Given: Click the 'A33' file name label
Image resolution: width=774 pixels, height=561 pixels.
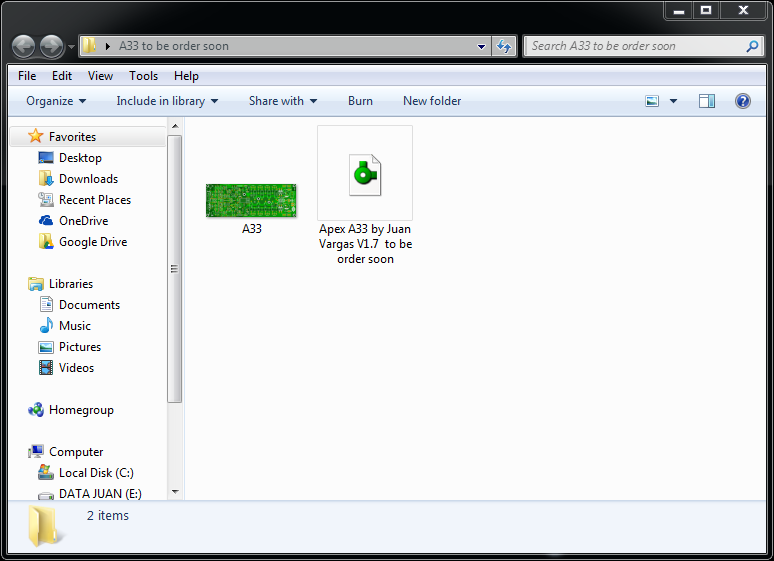Looking at the screenshot, I should tap(251, 229).
